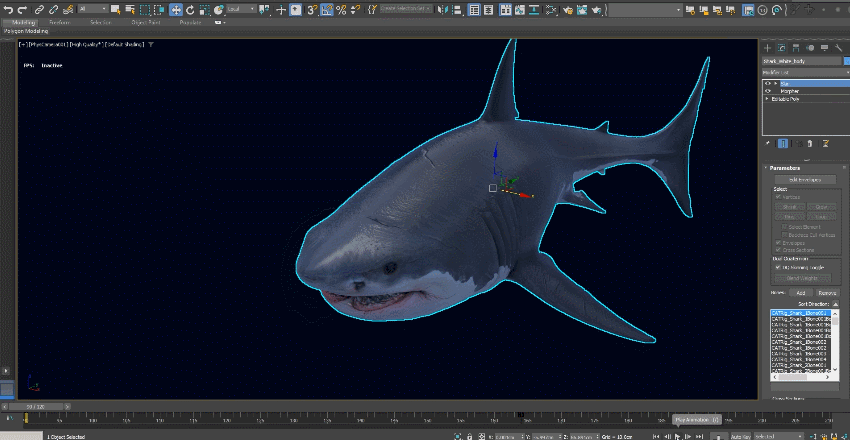This screenshot has width=850, height=440.
Task: Click the Select and Link icon
Action: click(38, 9)
